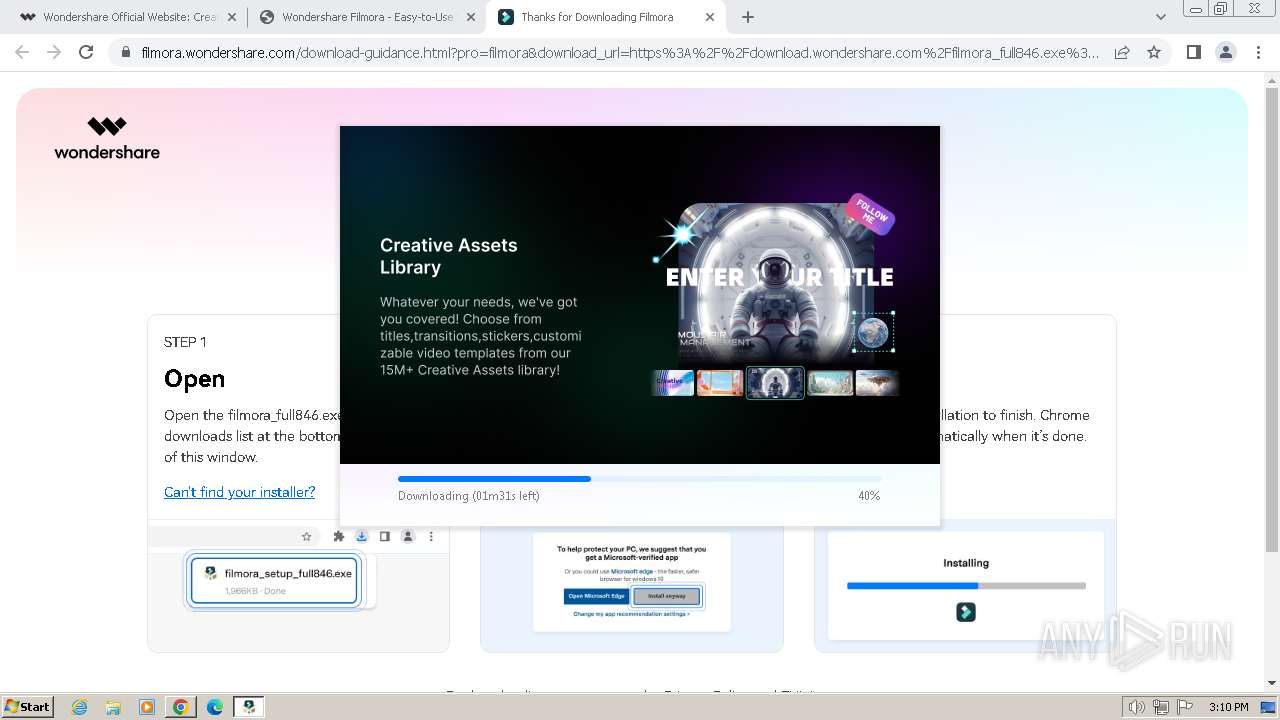The width and height of the screenshot is (1280, 720).
Task: Open File Explorer from taskbar
Action: [x=113, y=707]
